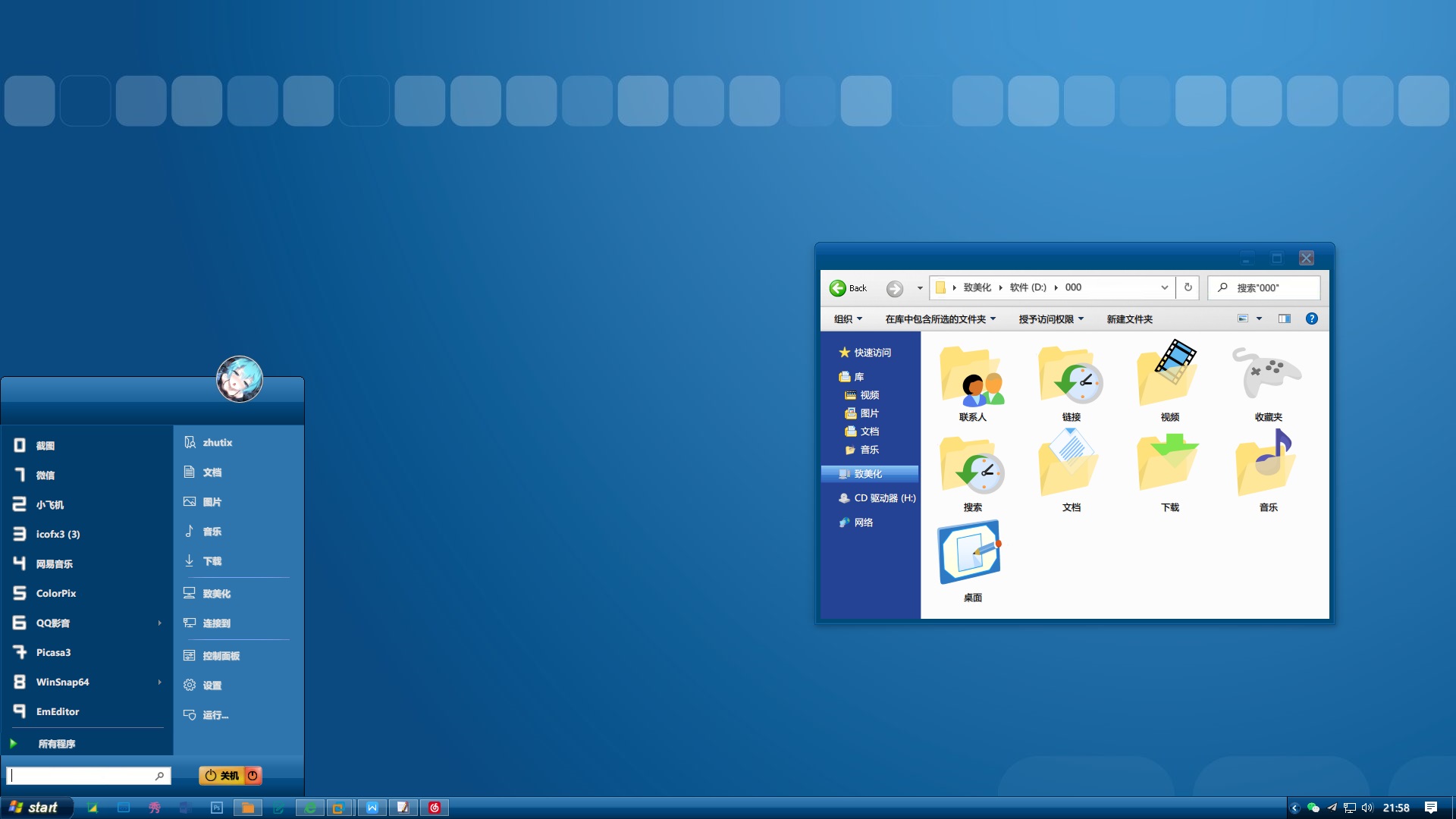1456x819 pixels.
Task: Open the 收藏夹 gamepad icon
Action: pyautogui.click(x=1267, y=373)
